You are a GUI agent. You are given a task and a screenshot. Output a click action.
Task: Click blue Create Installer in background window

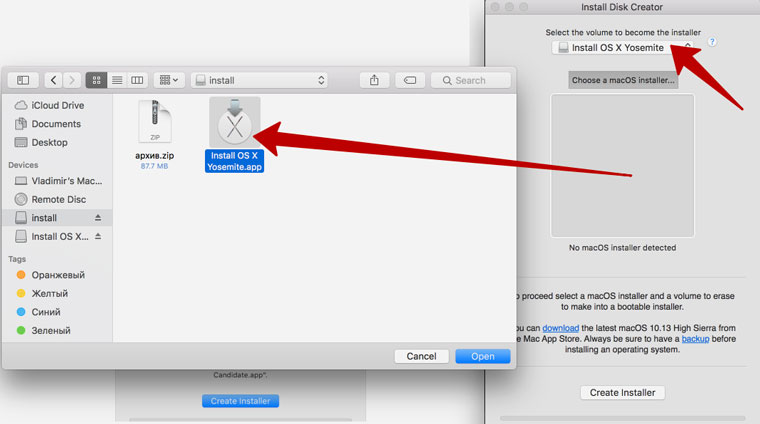click(240, 401)
